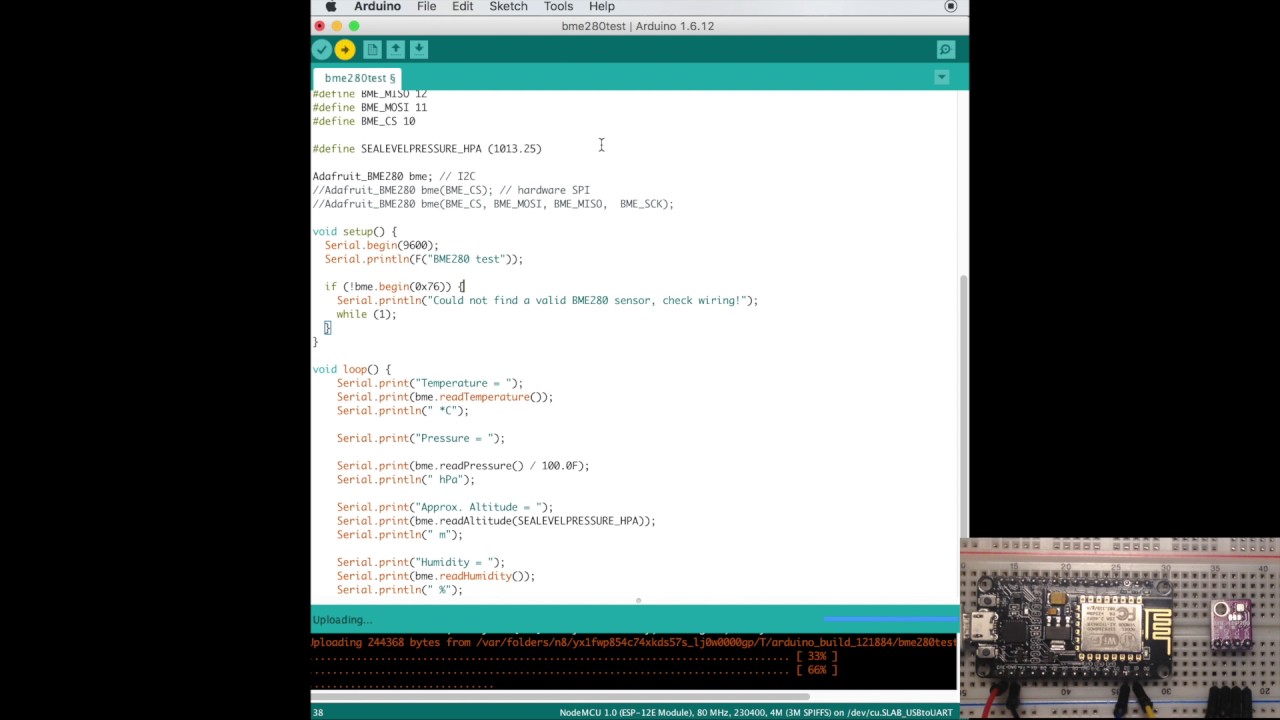The width and height of the screenshot is (1280, 720).
Task: Click the '#define BME_CS 10' line
Action: tap(363, 121)
